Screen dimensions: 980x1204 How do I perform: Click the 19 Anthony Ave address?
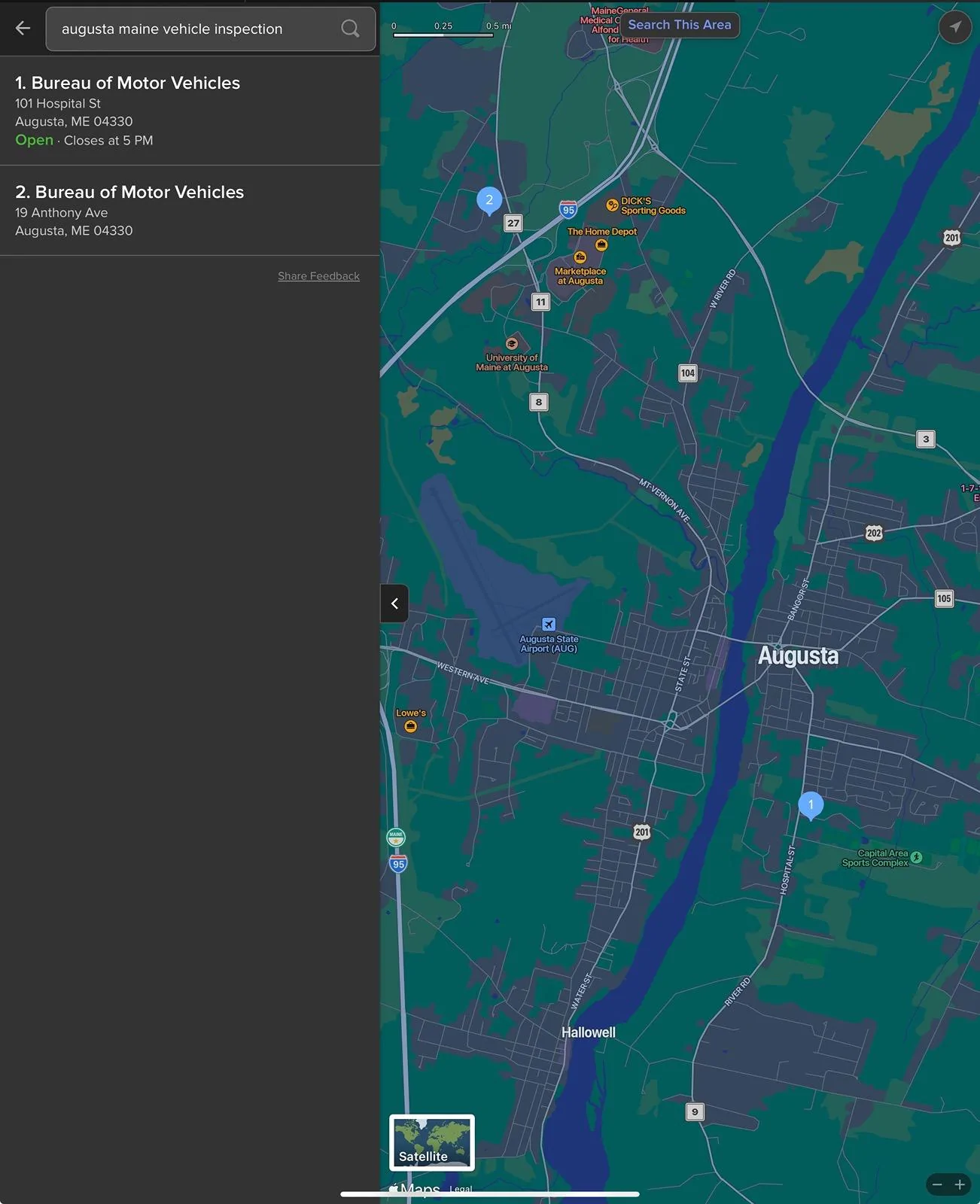62,212
